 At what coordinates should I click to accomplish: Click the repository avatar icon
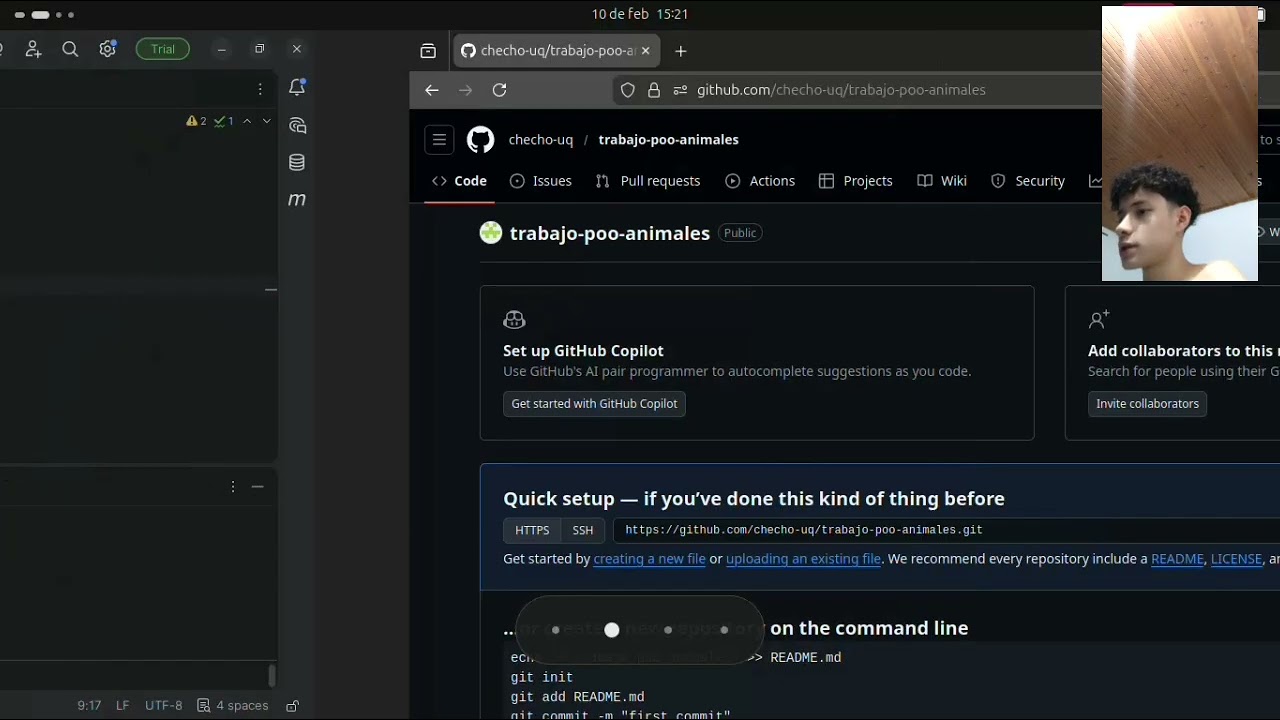[x=491, y=233]
